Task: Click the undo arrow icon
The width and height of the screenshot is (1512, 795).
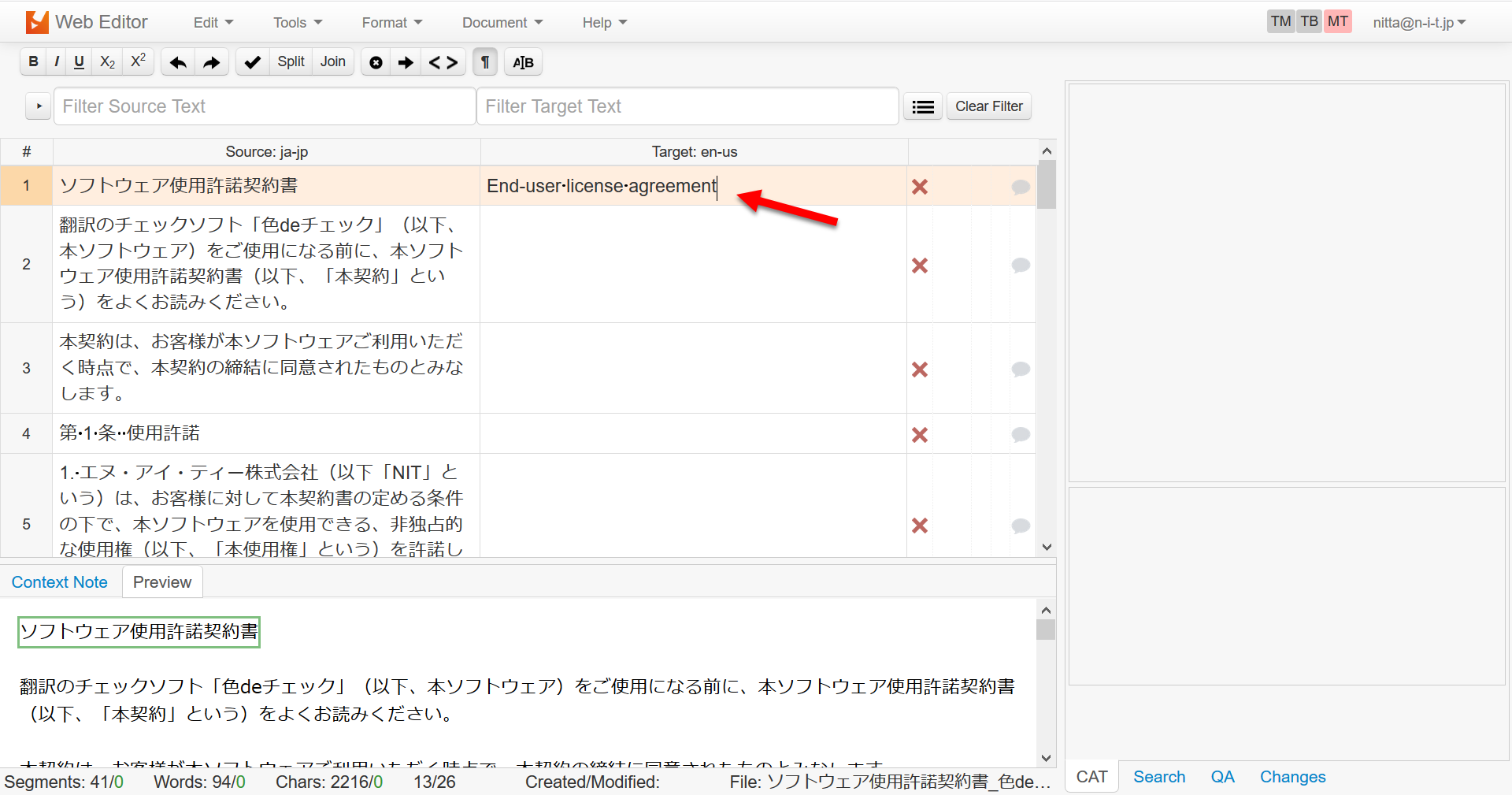Action: (178, 62)
